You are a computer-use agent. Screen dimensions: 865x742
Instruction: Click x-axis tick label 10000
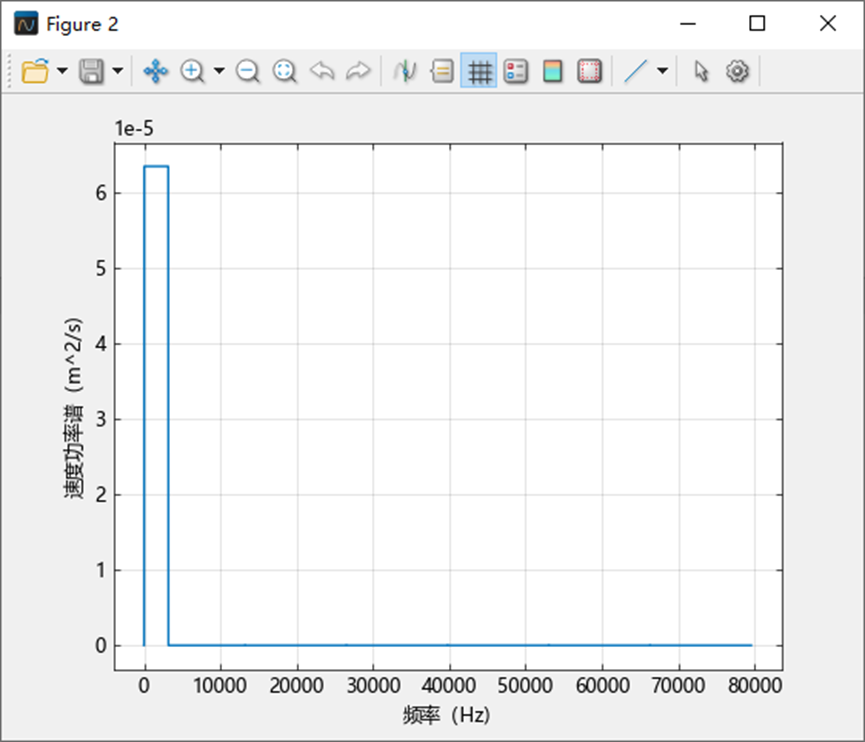[x=220, y=686]
